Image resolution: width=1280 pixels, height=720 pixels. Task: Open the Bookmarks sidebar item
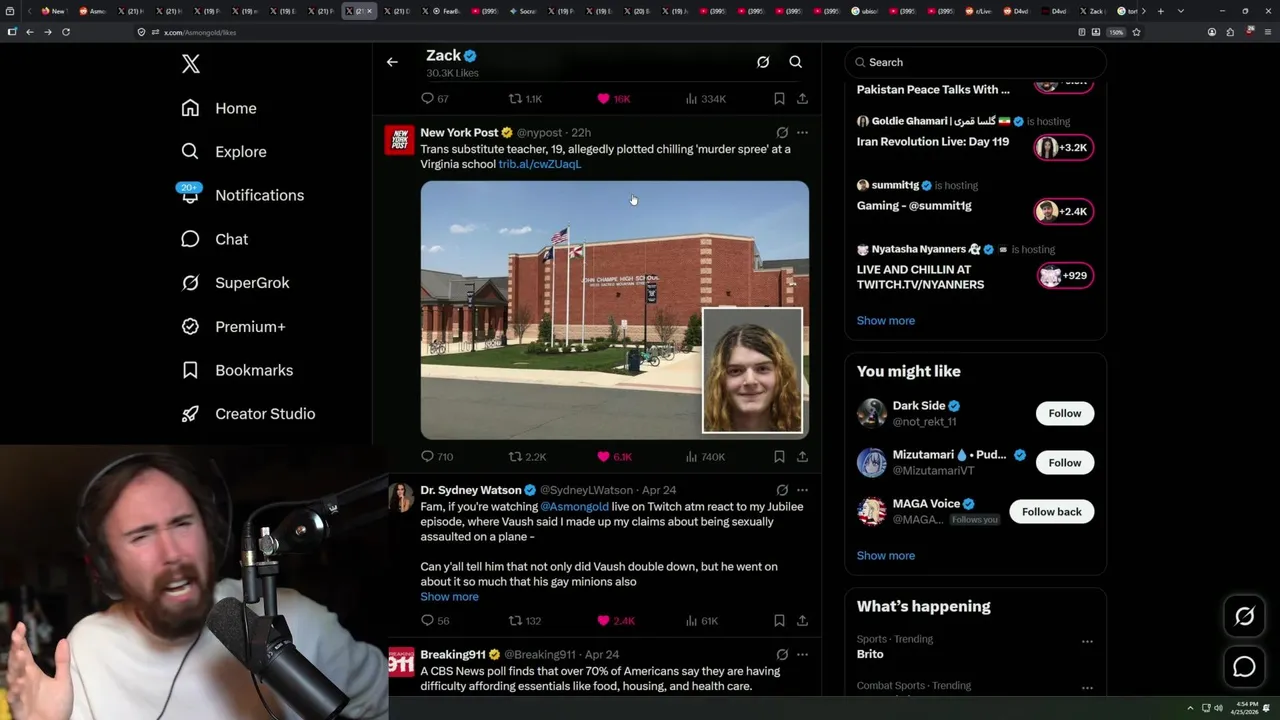click(x=237, y=370)
